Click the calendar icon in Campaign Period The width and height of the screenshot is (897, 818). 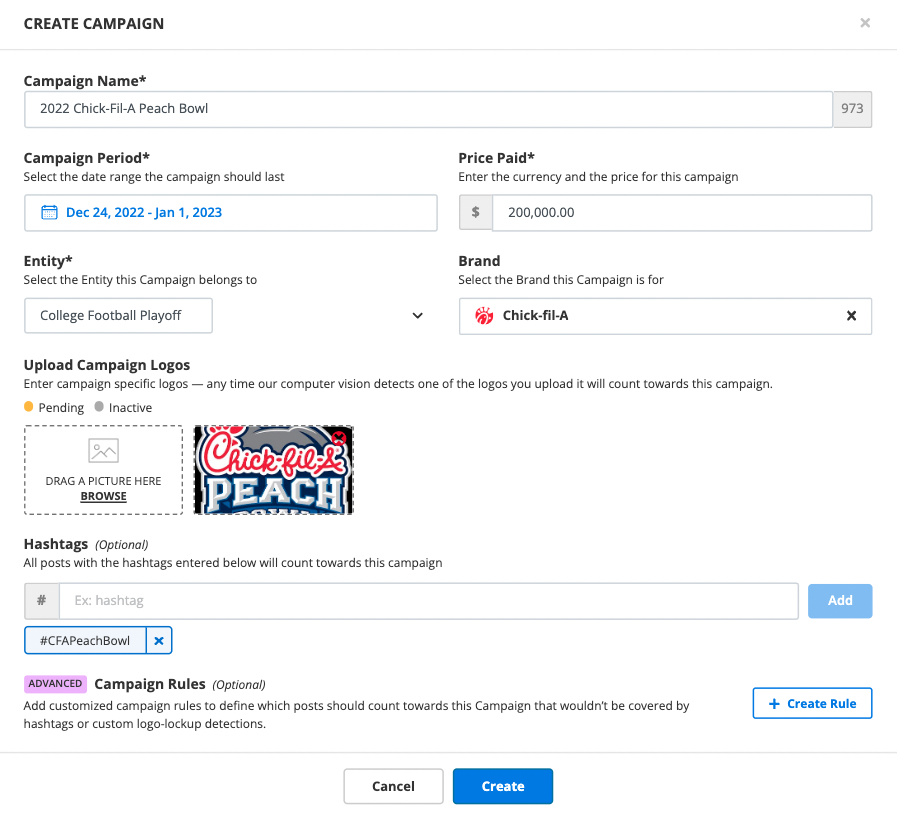[x=49, y=212]
